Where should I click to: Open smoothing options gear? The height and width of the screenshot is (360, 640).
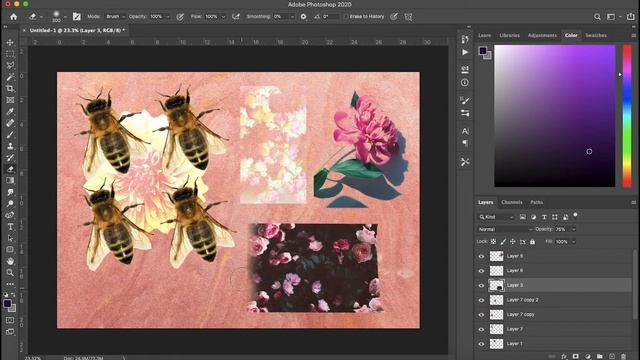click(303, 17)
